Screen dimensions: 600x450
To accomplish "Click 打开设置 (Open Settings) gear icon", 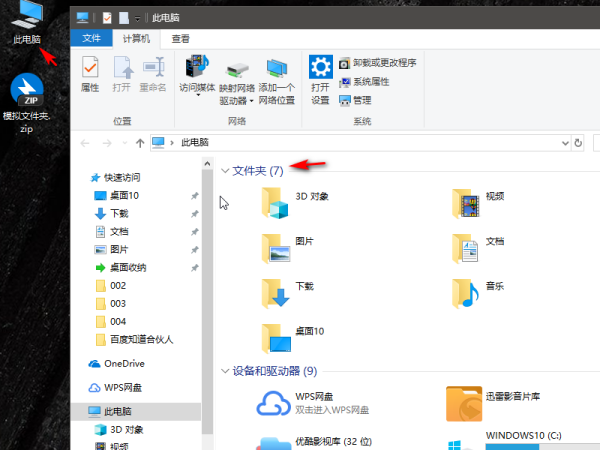I will (x=320, y=74).
